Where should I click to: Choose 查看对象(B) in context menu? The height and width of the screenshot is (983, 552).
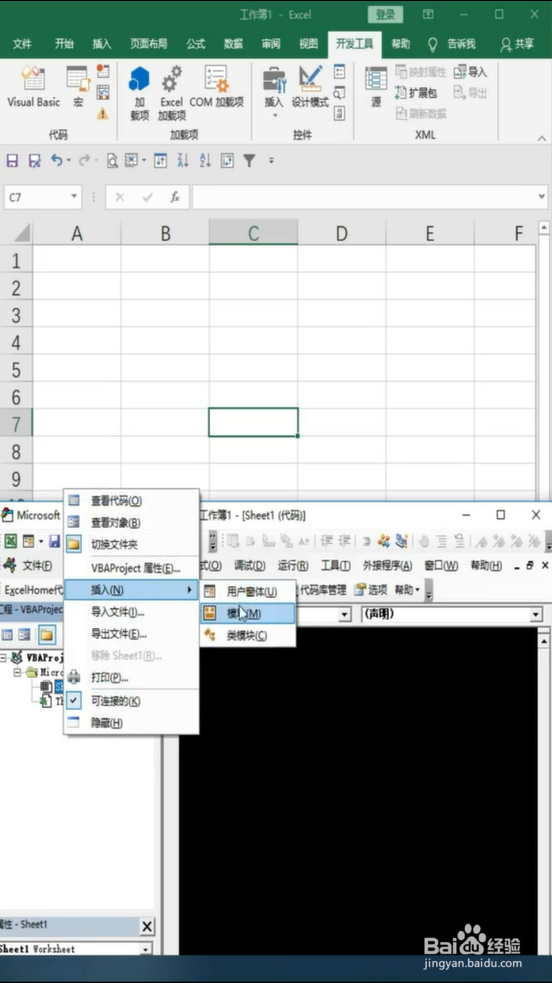[132, 523]
